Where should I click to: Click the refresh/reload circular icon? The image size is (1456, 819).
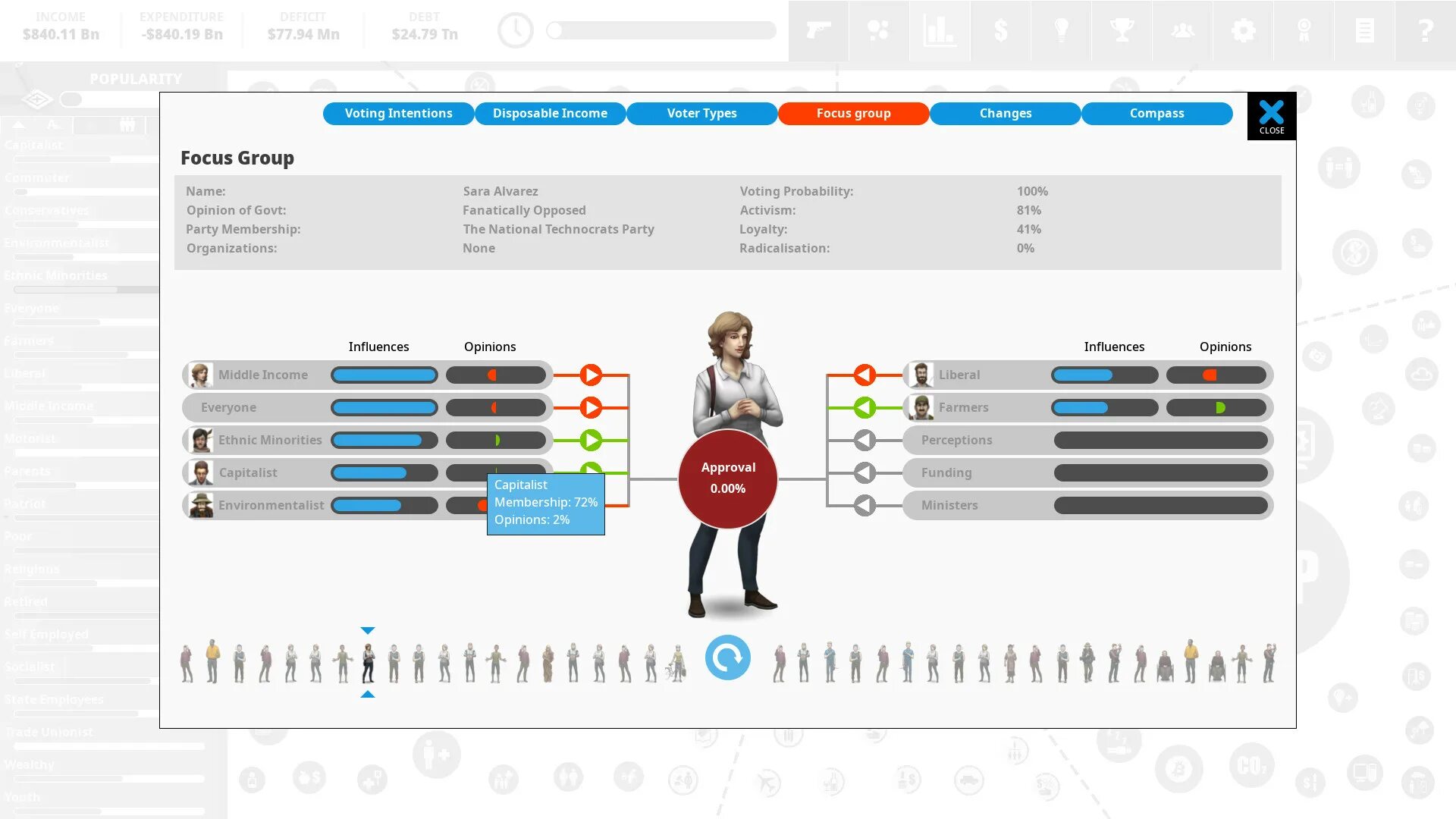[x=728, y=657]
